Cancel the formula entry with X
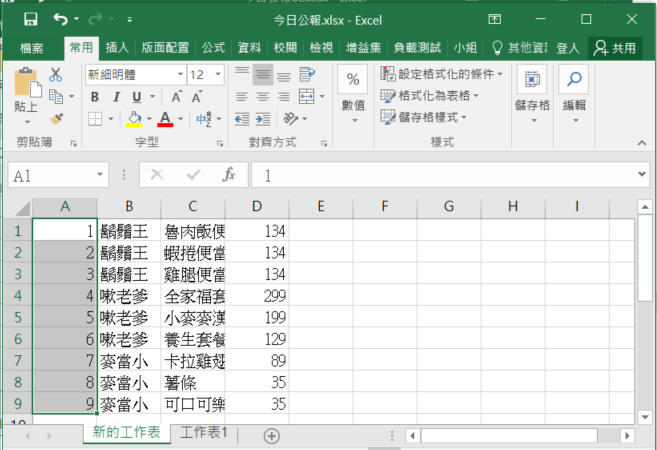This screenshot has width=657, height=450. coord(157,174)
